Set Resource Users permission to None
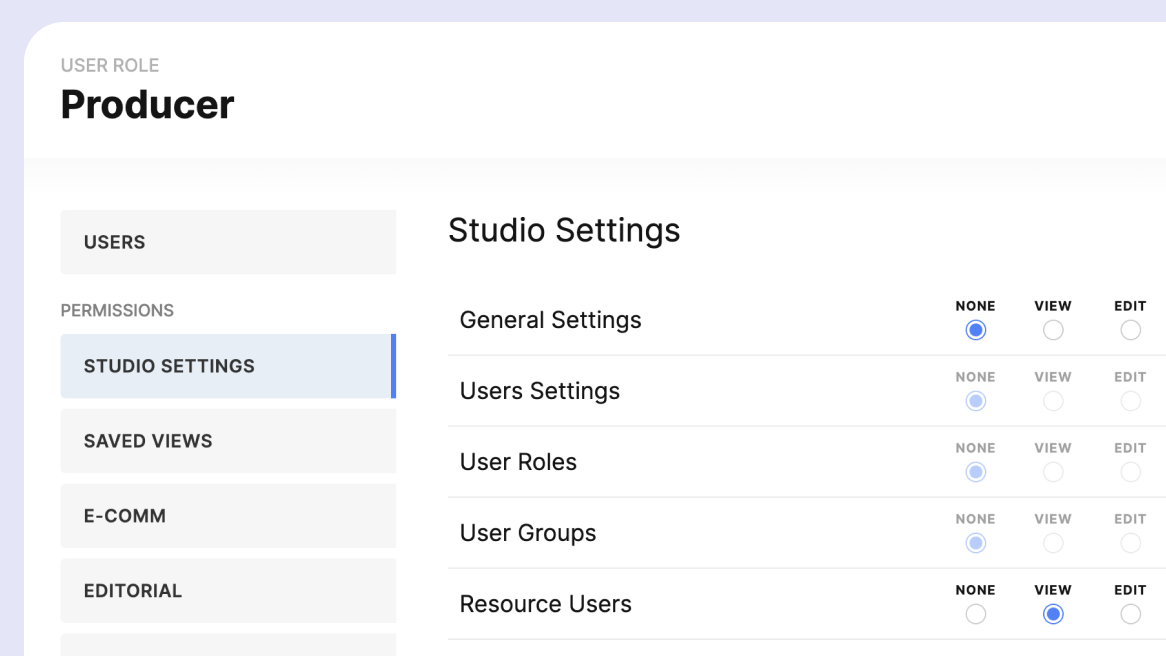The height and width of the screenshot is (656, 1166). (976, 614)
